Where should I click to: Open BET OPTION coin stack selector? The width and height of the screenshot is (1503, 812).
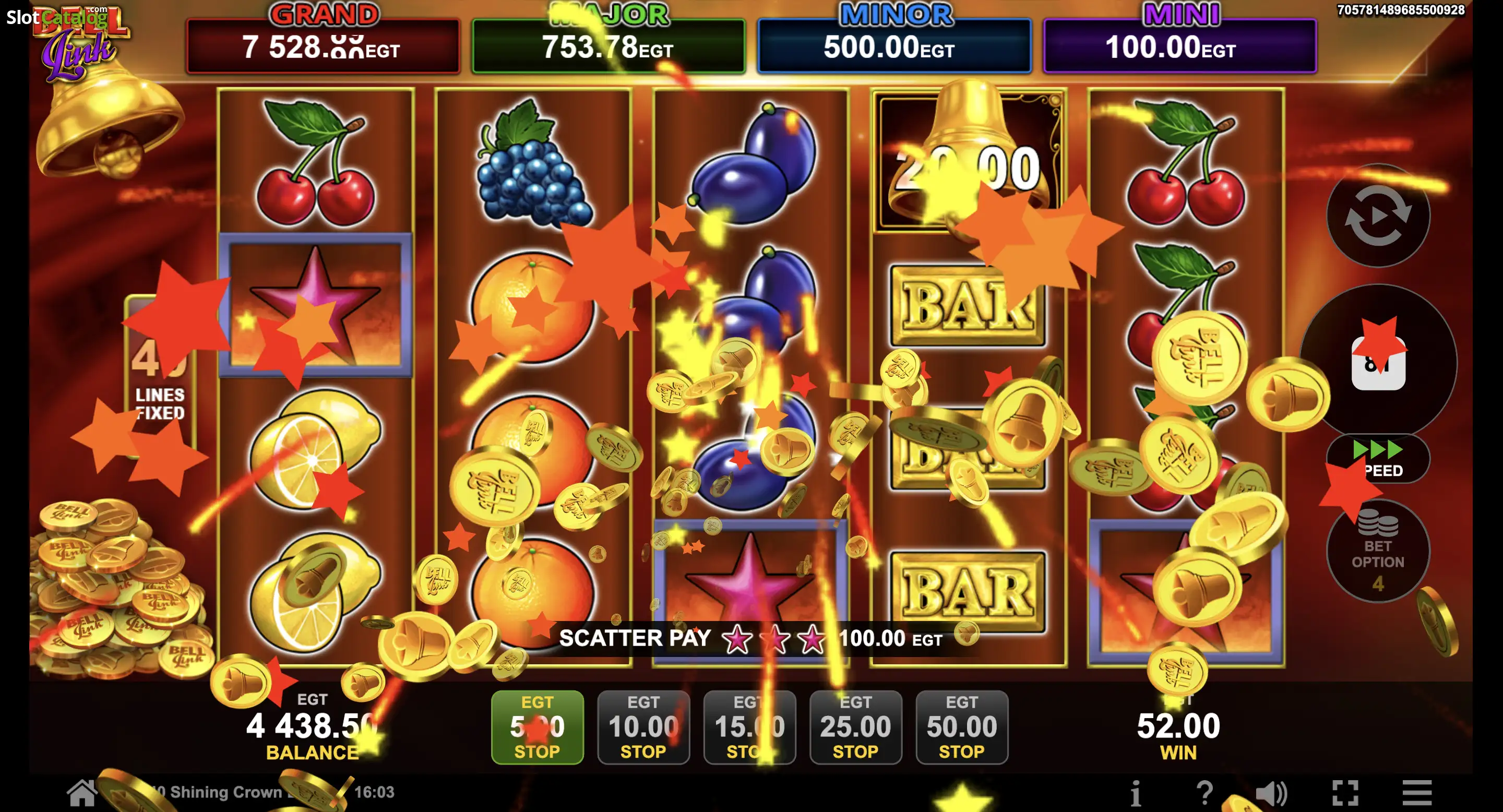point(1378,551)
